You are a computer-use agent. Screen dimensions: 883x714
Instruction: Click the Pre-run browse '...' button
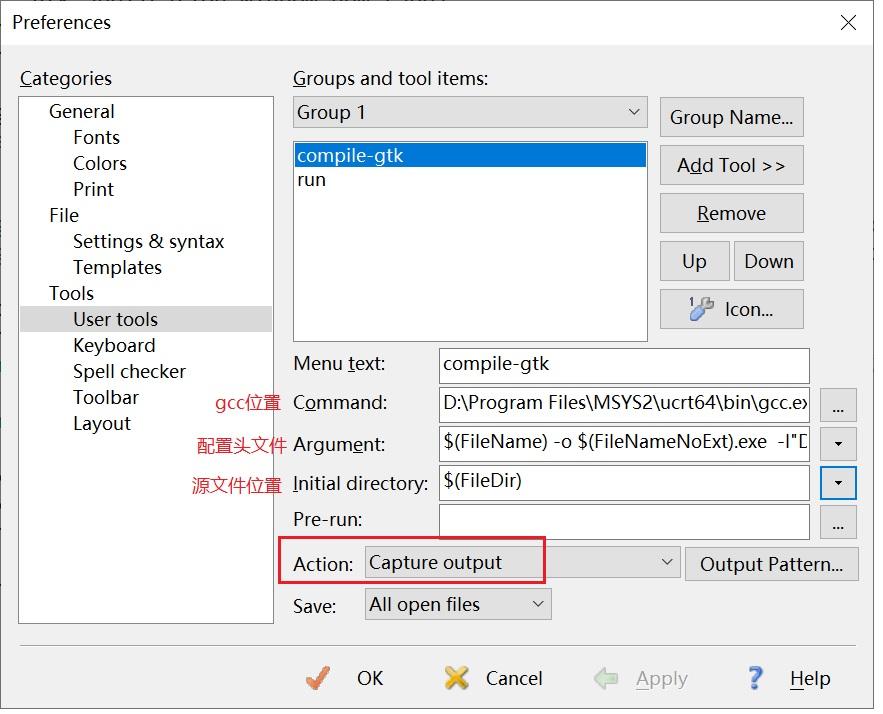coord(838,521)
